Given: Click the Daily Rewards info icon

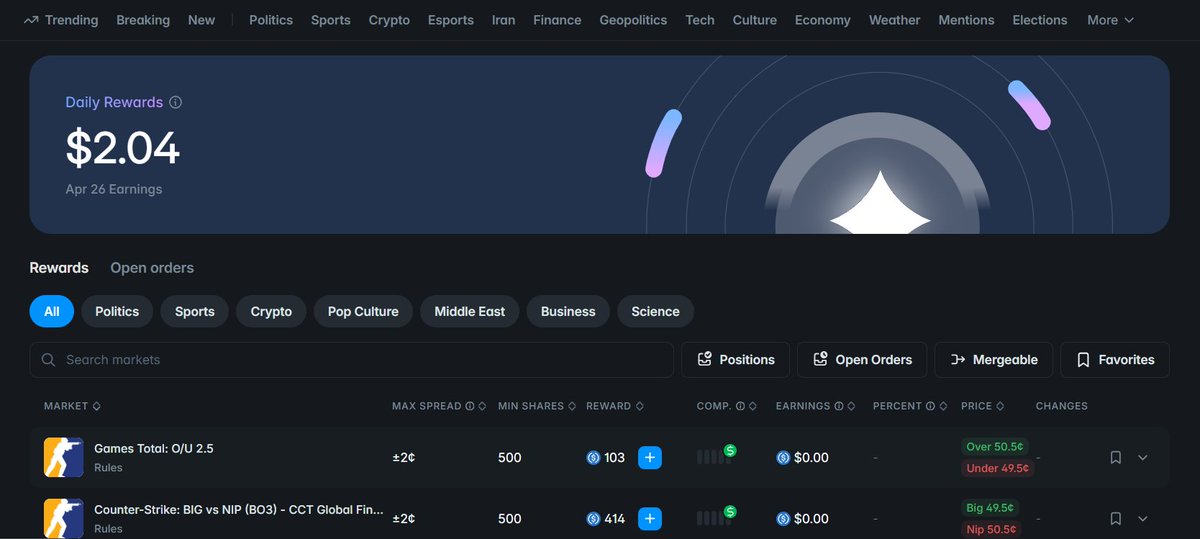Looking at the screenshot, I should (176, 102).
